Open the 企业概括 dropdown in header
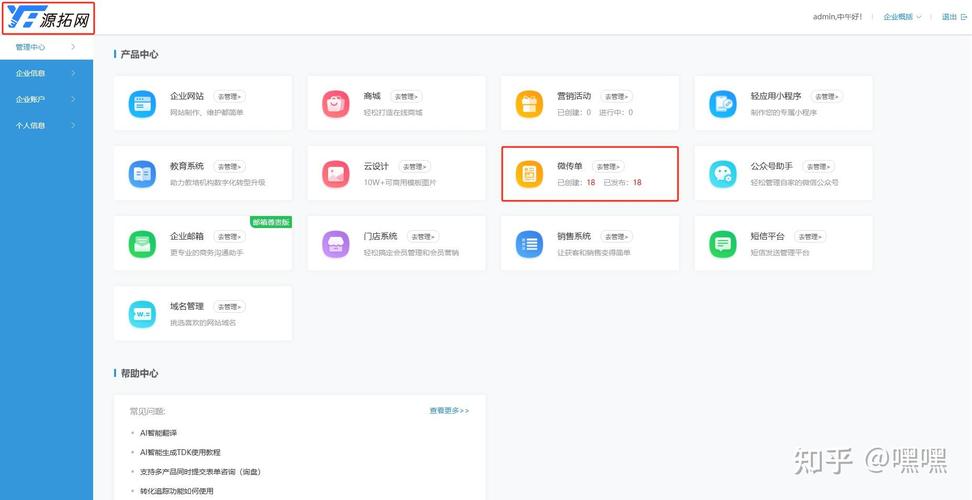The width and height of the screenshot is (972, 500). 902,17
